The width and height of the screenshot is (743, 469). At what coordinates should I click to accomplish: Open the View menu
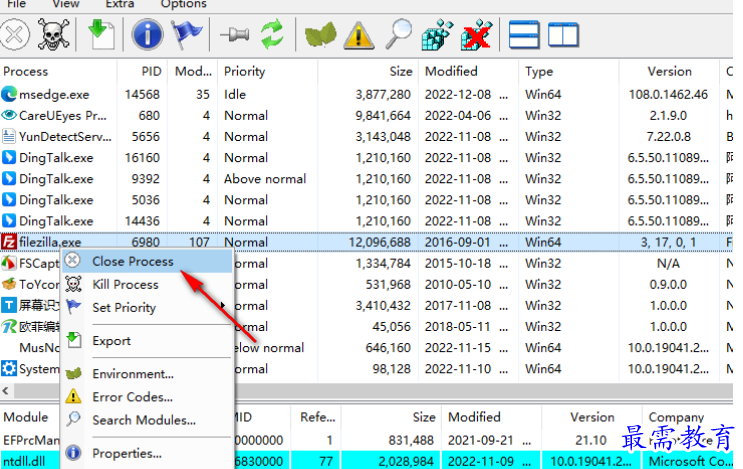(65, 4)
